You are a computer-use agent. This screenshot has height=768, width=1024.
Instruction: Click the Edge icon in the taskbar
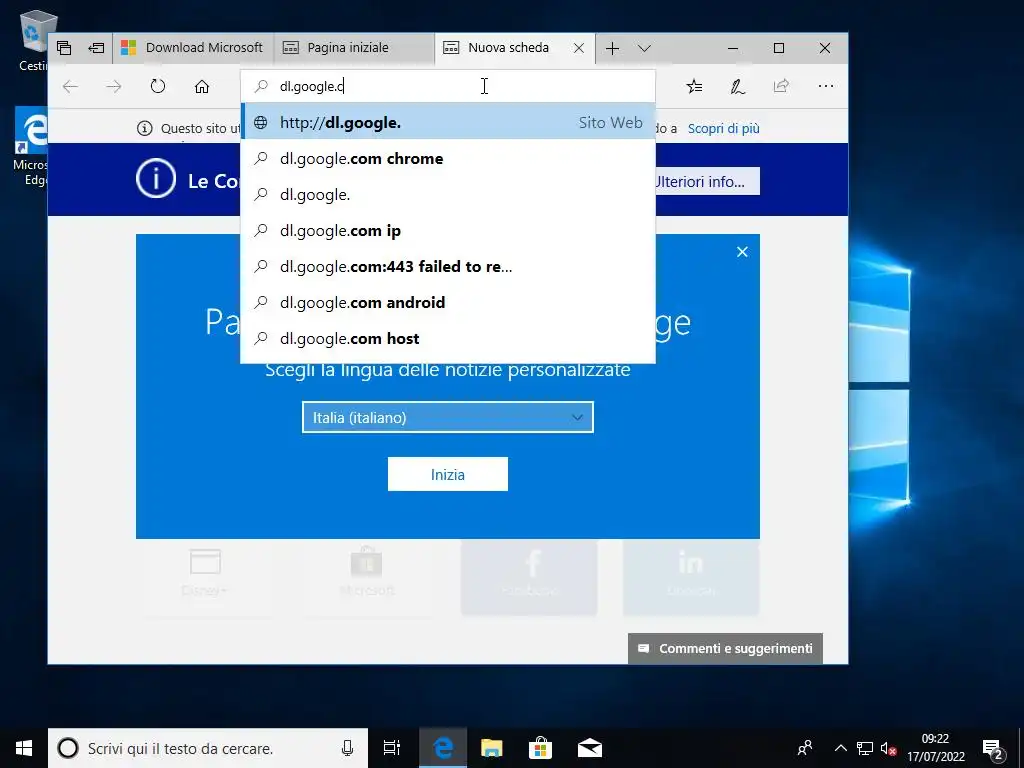tap(443, 748)
